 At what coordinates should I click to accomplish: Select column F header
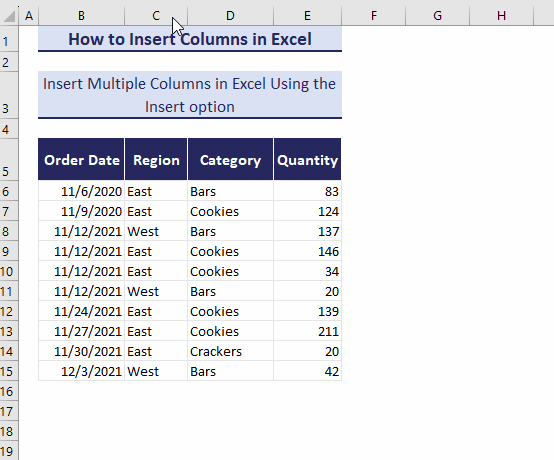373,16
